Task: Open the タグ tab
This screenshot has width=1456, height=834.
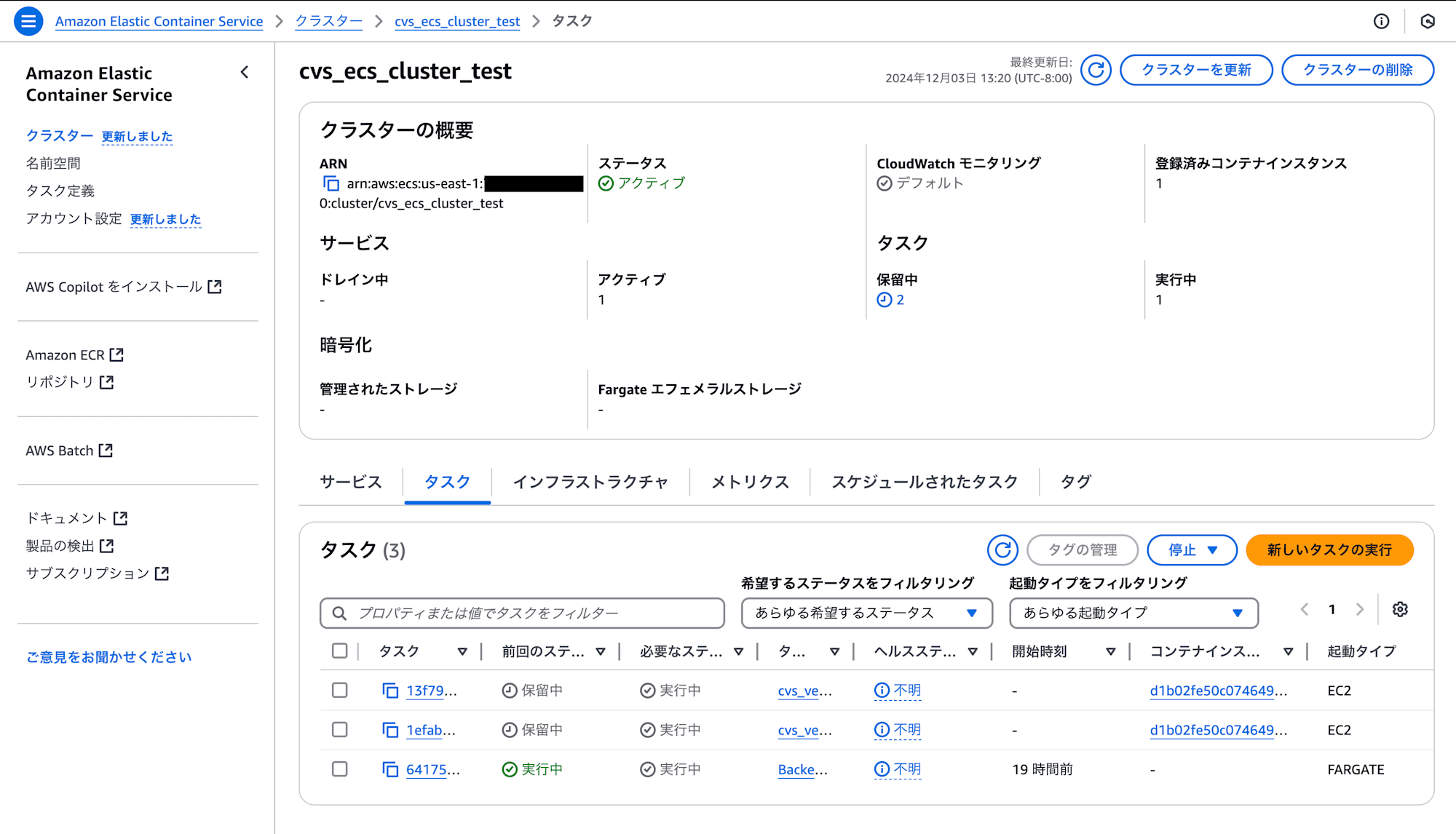Action: point(1076,482)
